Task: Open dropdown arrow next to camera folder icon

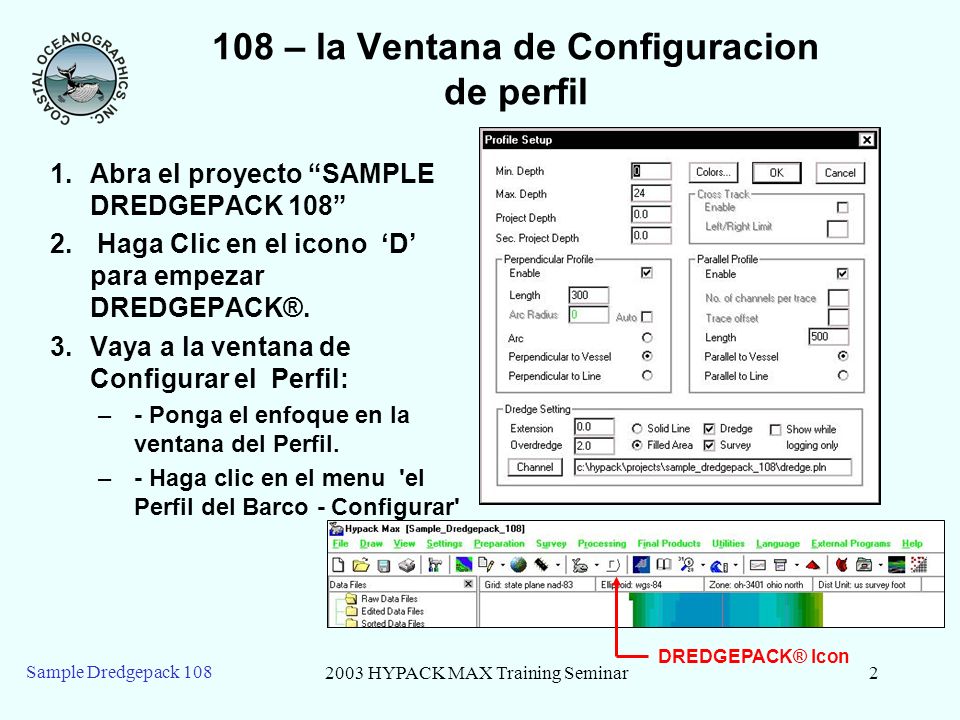Action: point(880,565)
